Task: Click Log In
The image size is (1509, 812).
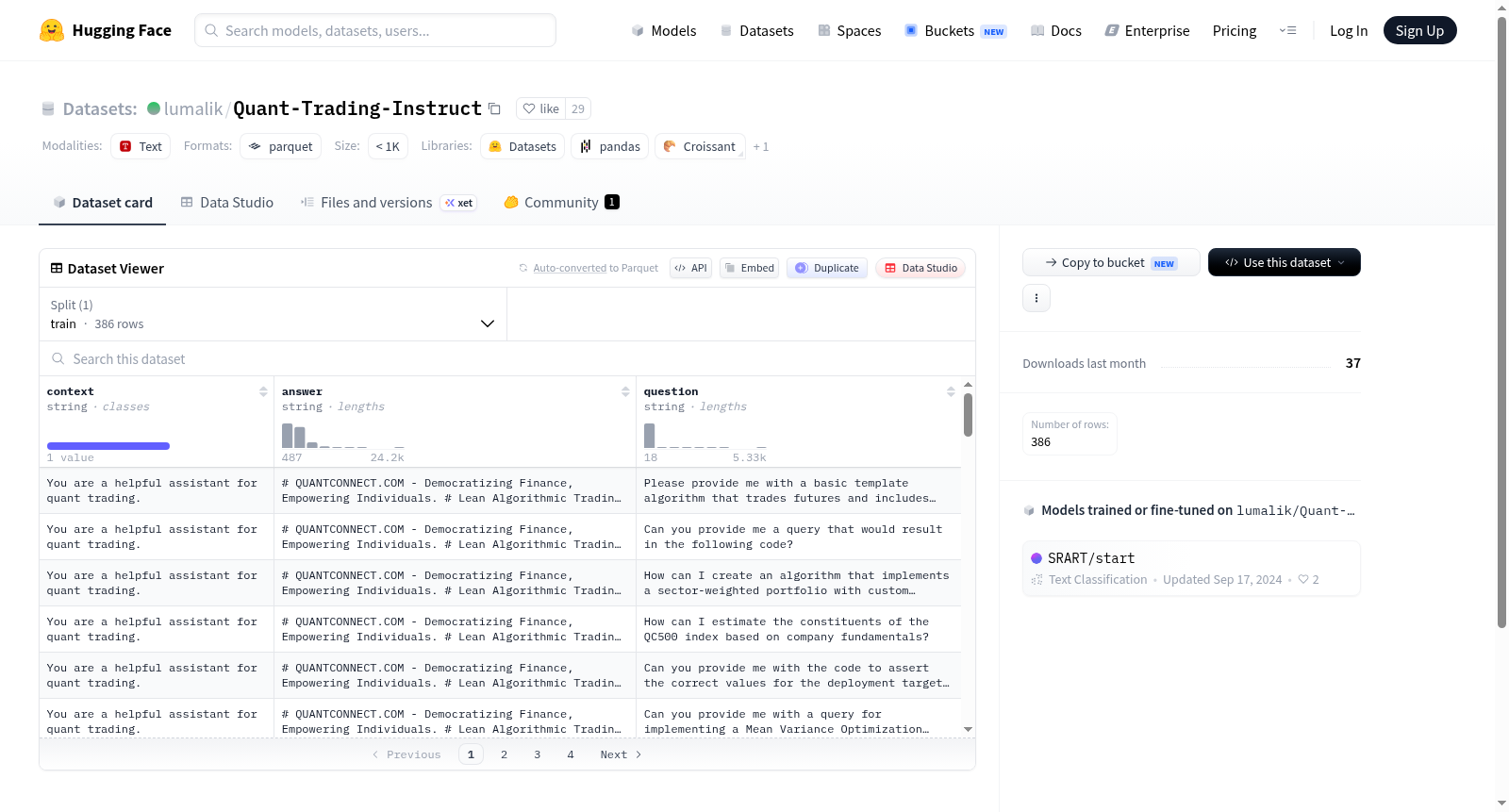Action: pos(1349,30)
